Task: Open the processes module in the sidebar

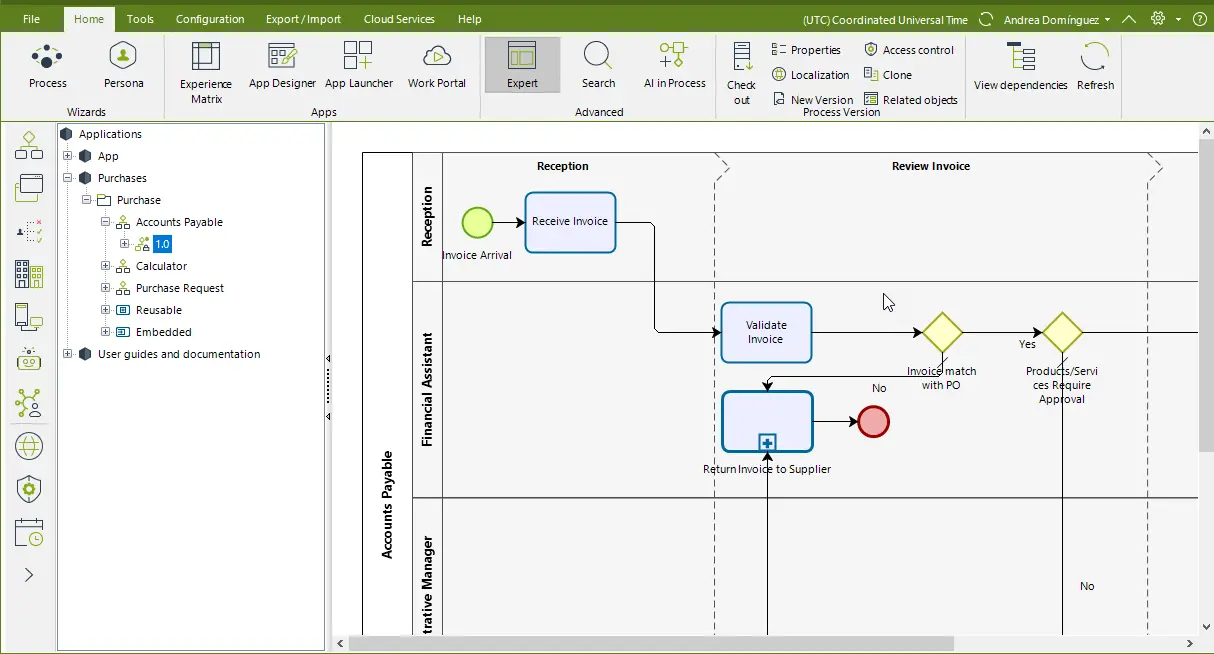Action: 29,145
